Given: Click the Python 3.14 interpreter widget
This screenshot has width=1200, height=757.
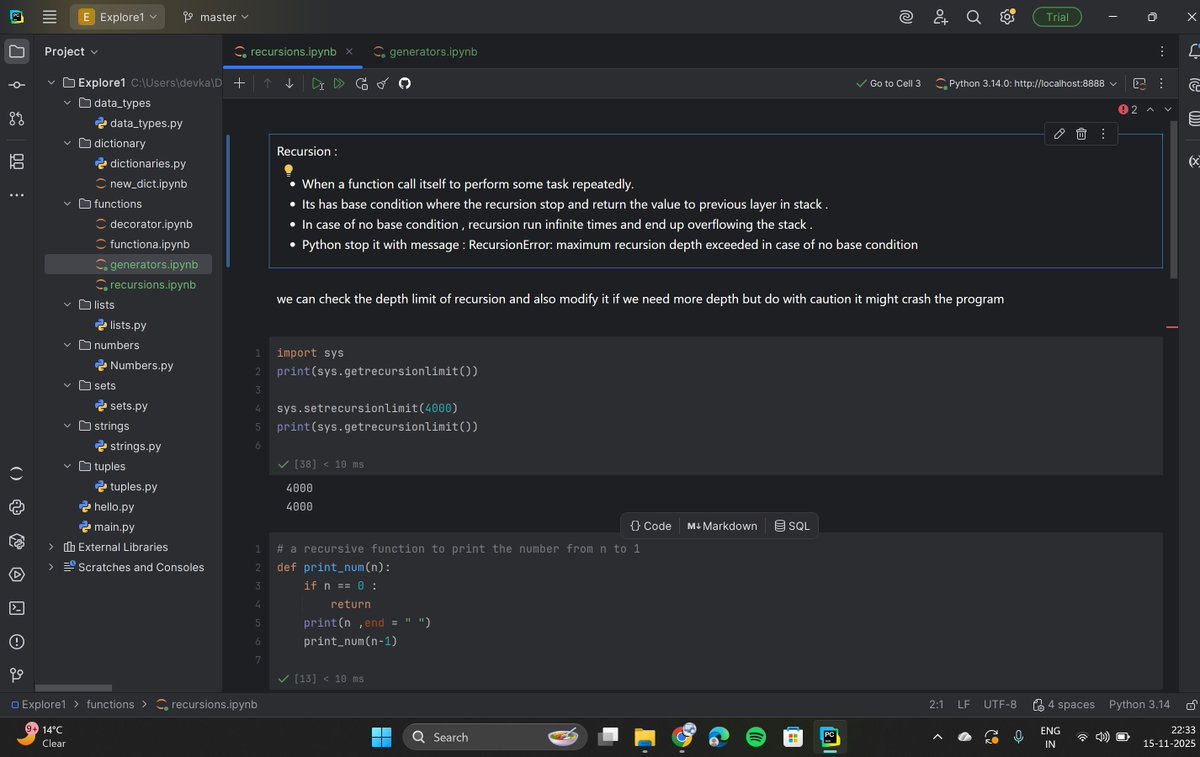Looking at the screenshot, I should click(1139, 704).
